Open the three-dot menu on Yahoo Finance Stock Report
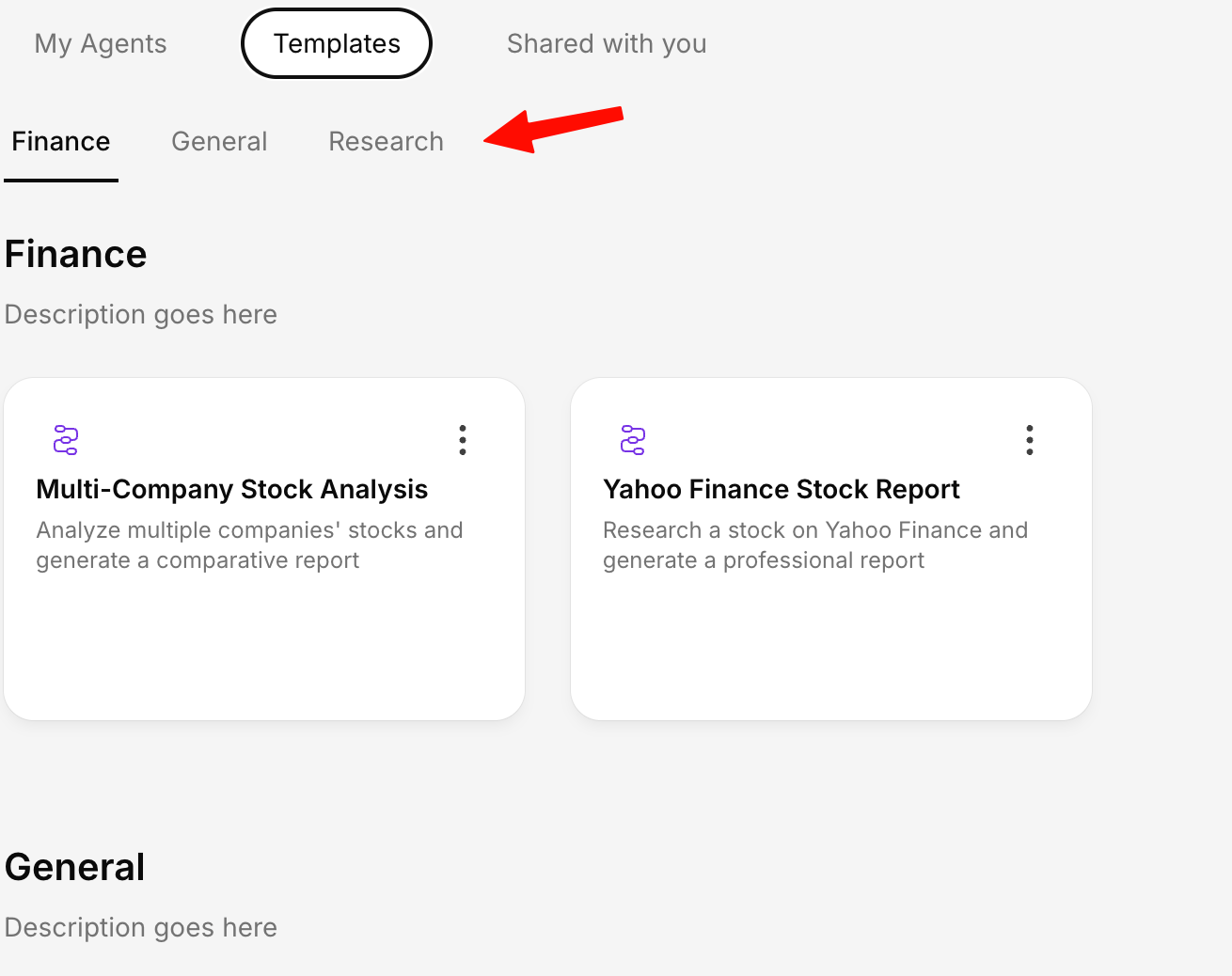1232x976 pixels. [1030, 440]
